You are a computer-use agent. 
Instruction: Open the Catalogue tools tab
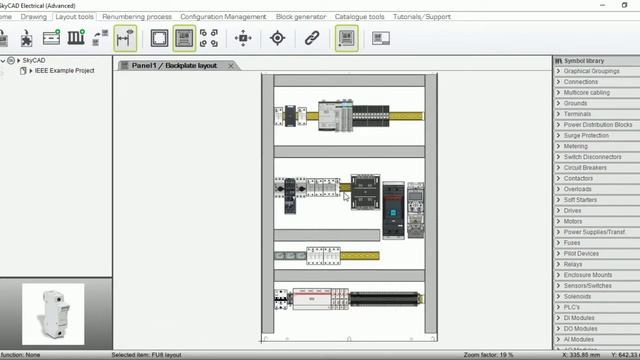click(359, 17)
